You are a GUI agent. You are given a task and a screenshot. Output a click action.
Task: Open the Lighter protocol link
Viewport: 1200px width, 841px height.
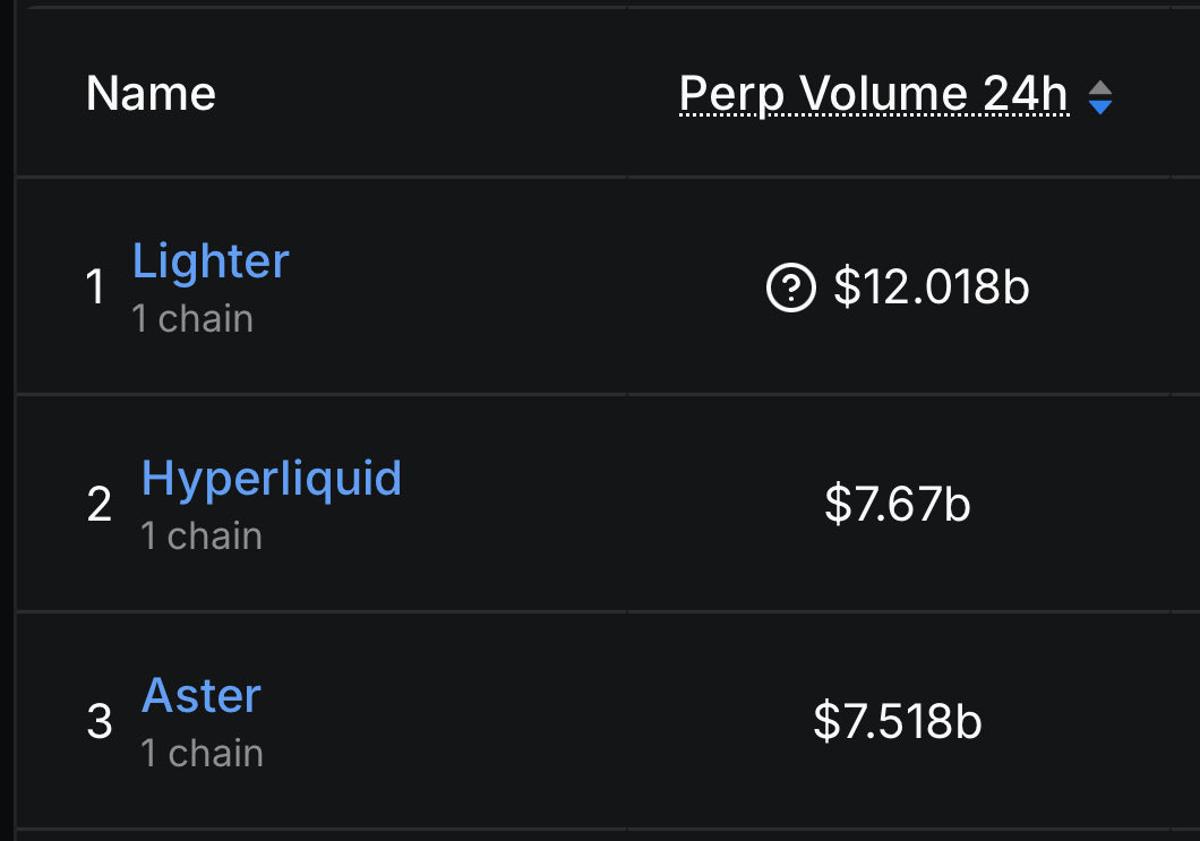tap(211, 260)
